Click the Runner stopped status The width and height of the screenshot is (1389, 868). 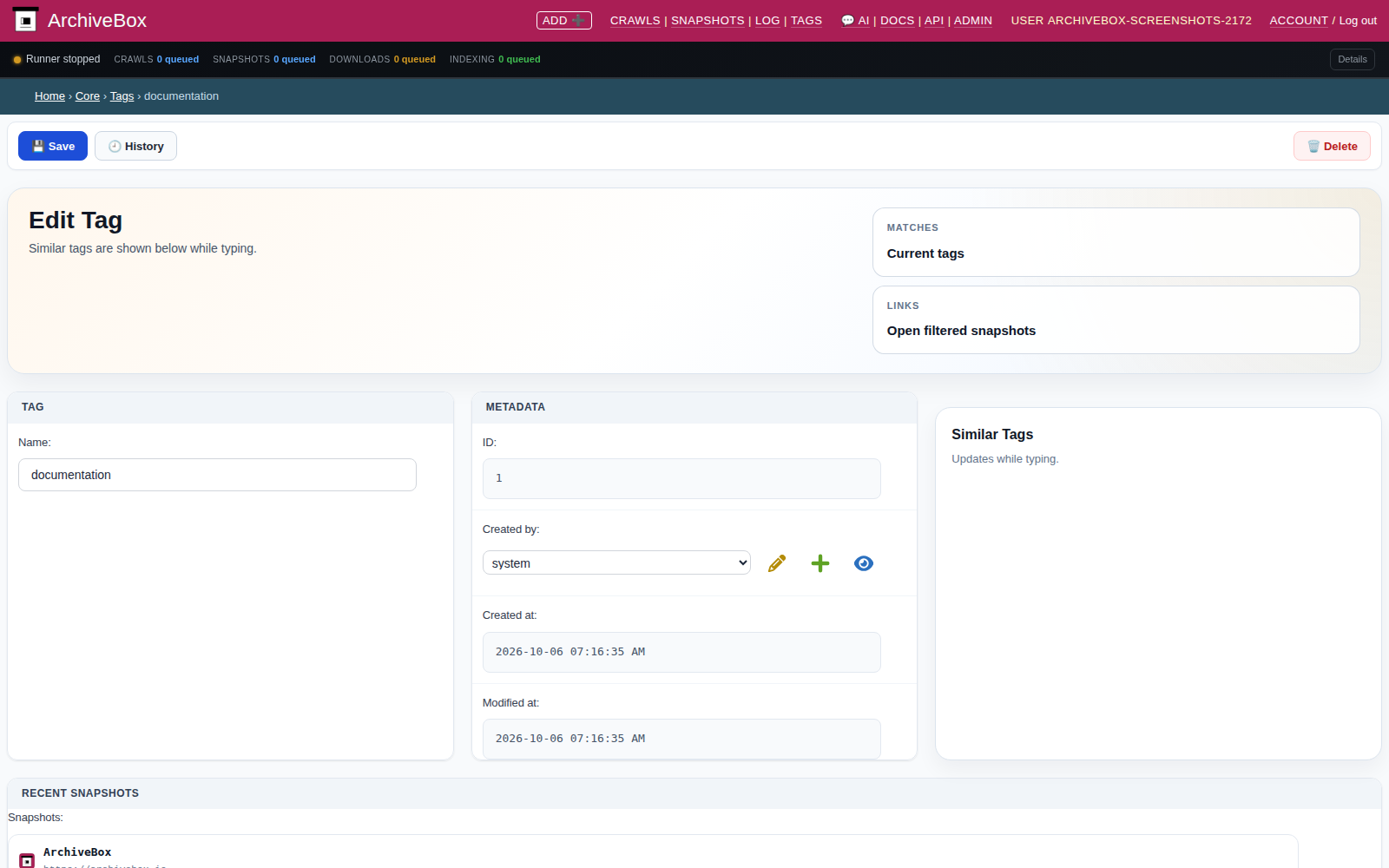(x=56, y=59)
